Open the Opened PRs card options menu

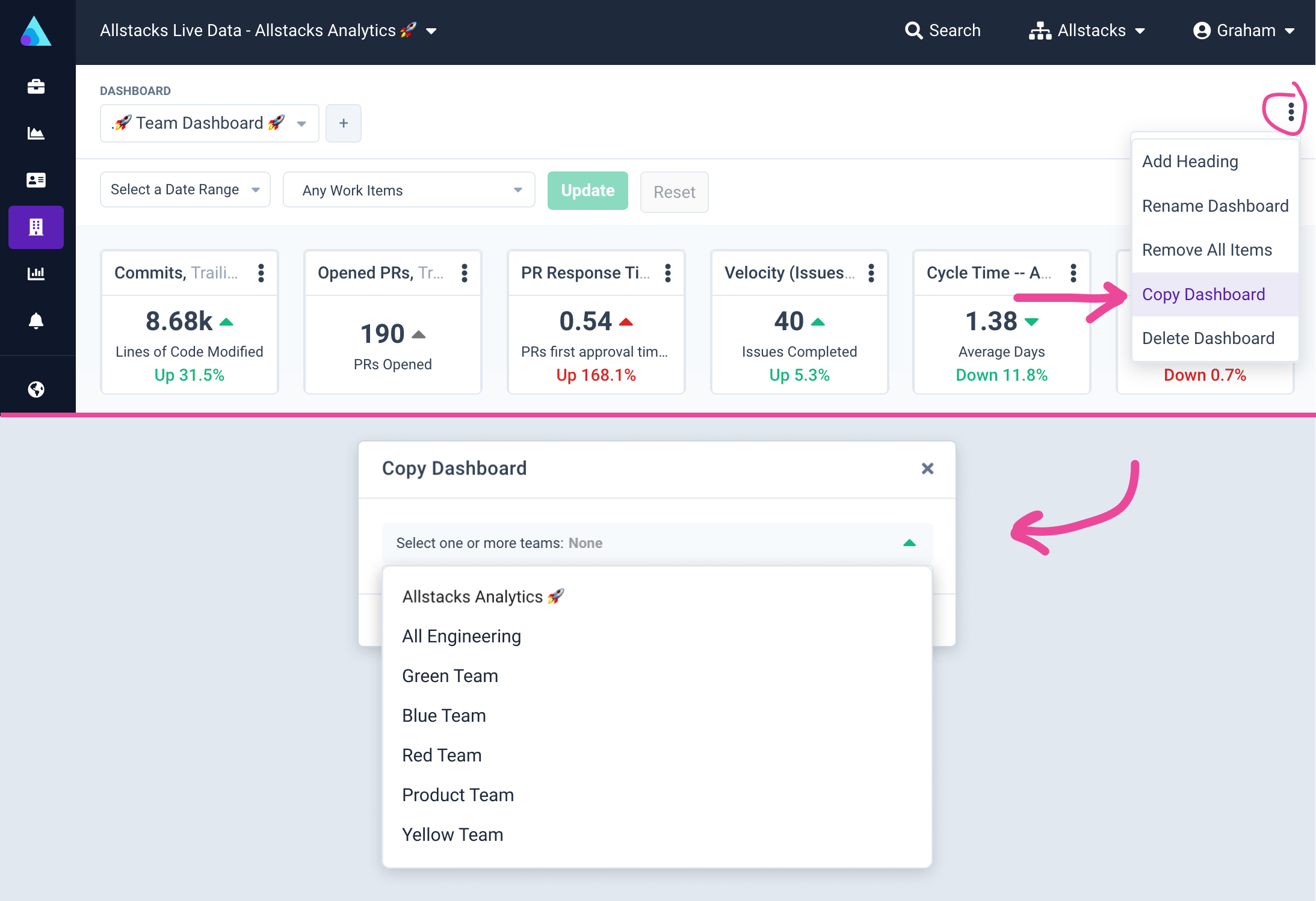(x=465, y=273)
